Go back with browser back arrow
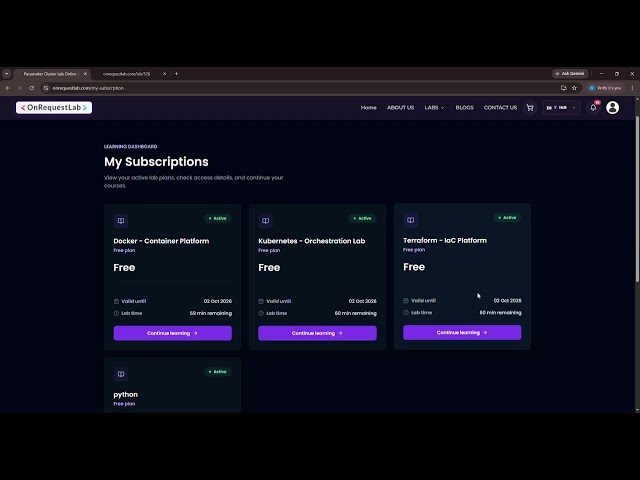The width and height of the screenshot is (640, 480). (x=7, y=88)
